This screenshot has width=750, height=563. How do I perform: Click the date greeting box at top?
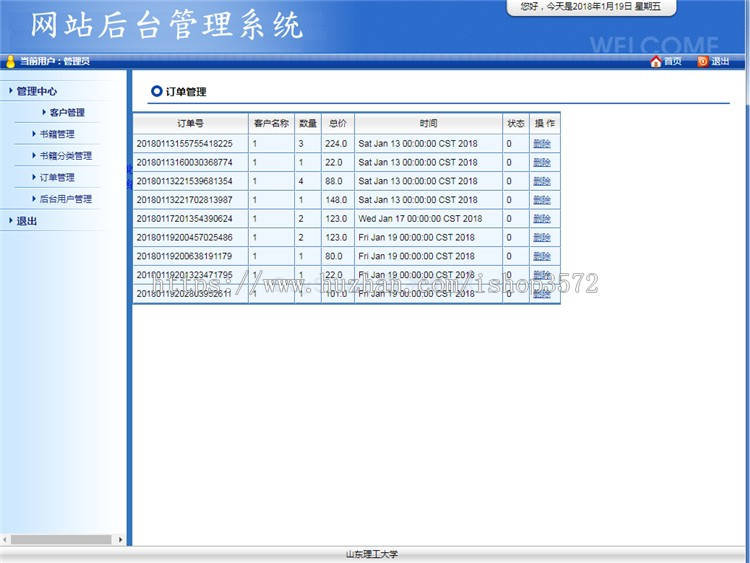[591, 7]
